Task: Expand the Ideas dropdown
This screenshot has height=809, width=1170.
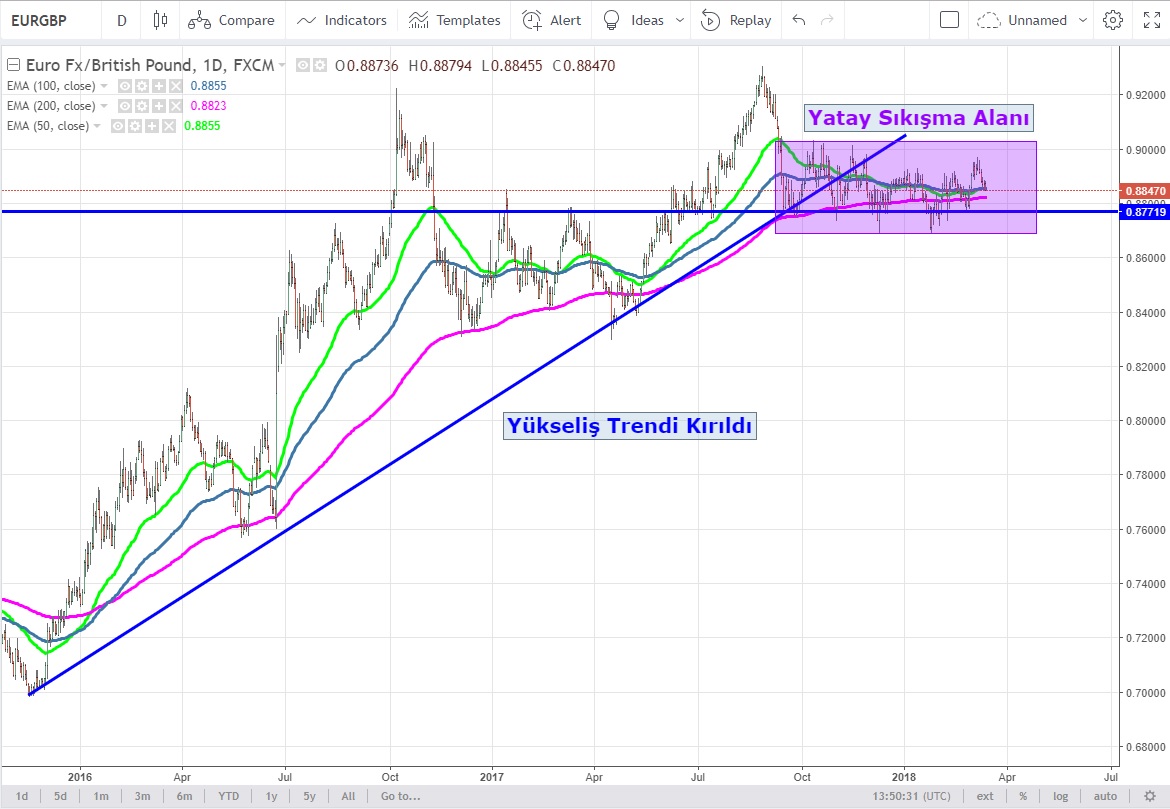Action: click(681, 20)
